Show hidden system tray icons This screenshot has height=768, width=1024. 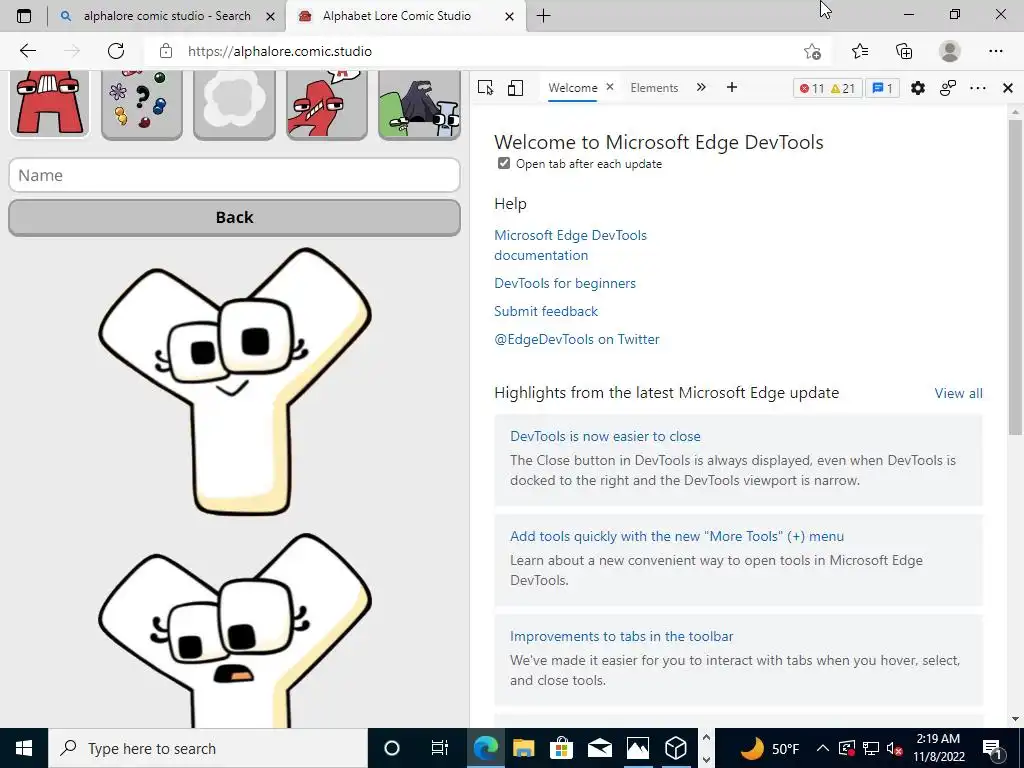(823, 748)
